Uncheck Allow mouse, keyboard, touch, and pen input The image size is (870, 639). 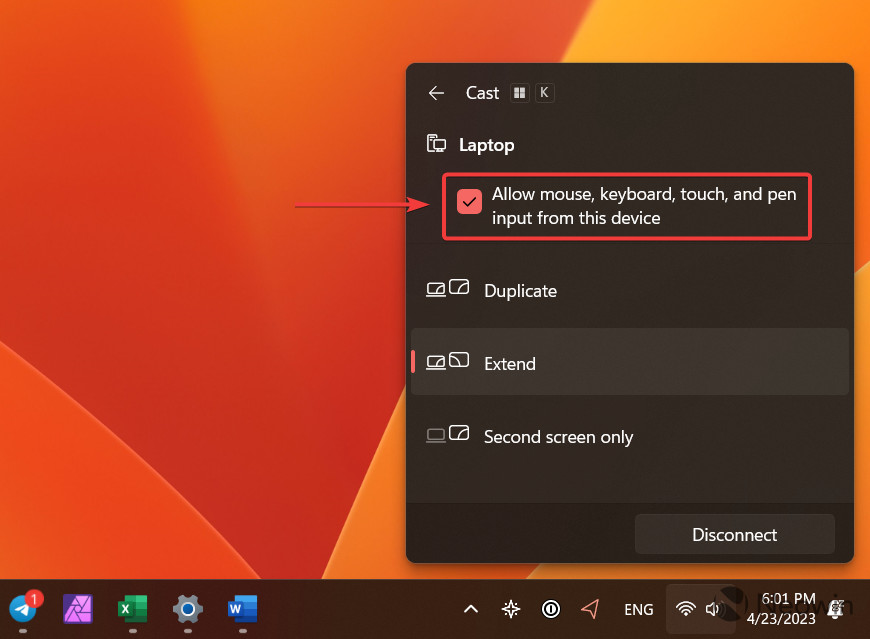tap(469, 202)
